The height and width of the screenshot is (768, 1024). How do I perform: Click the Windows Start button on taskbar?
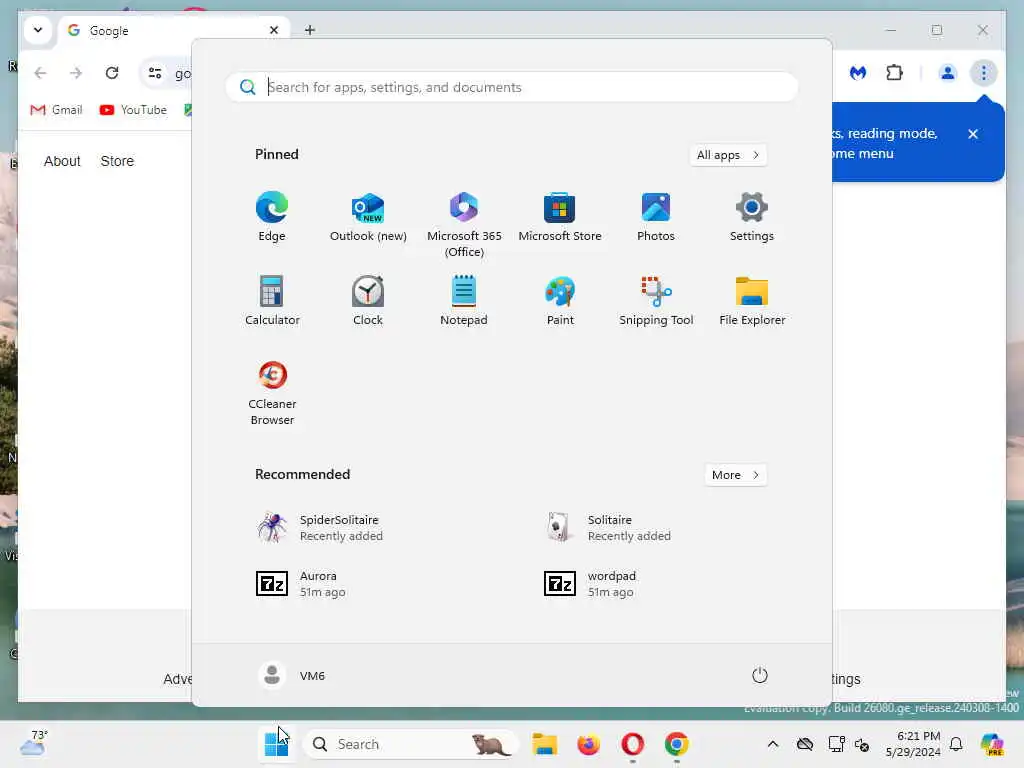pos(276,744)
